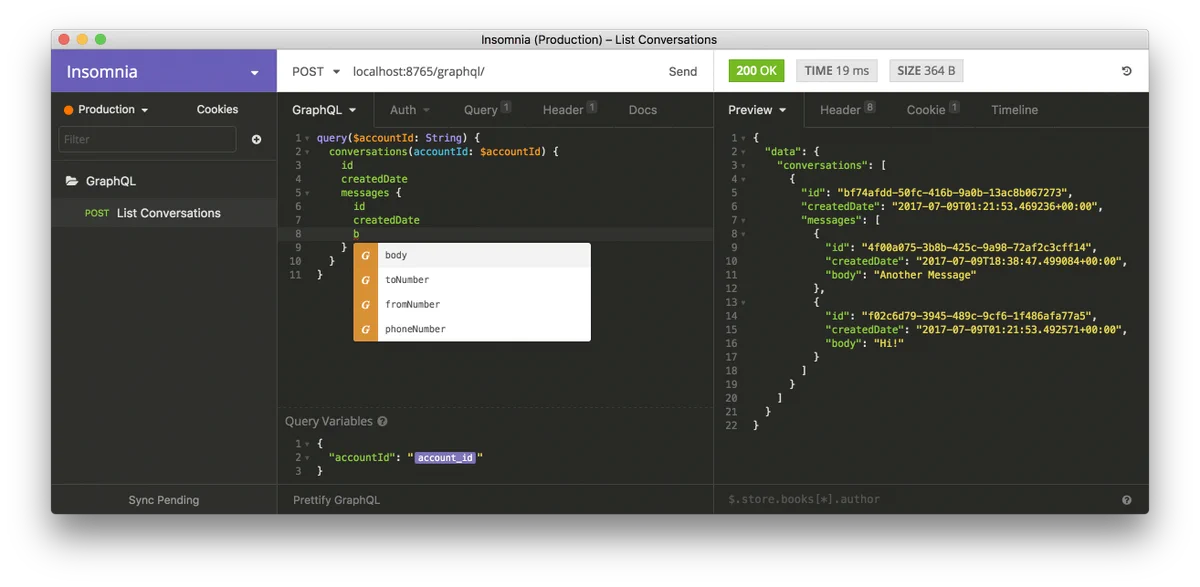Click the create new request plus icon
The width and height of the screenshot is (1200, 587).
tap(256, 140)
